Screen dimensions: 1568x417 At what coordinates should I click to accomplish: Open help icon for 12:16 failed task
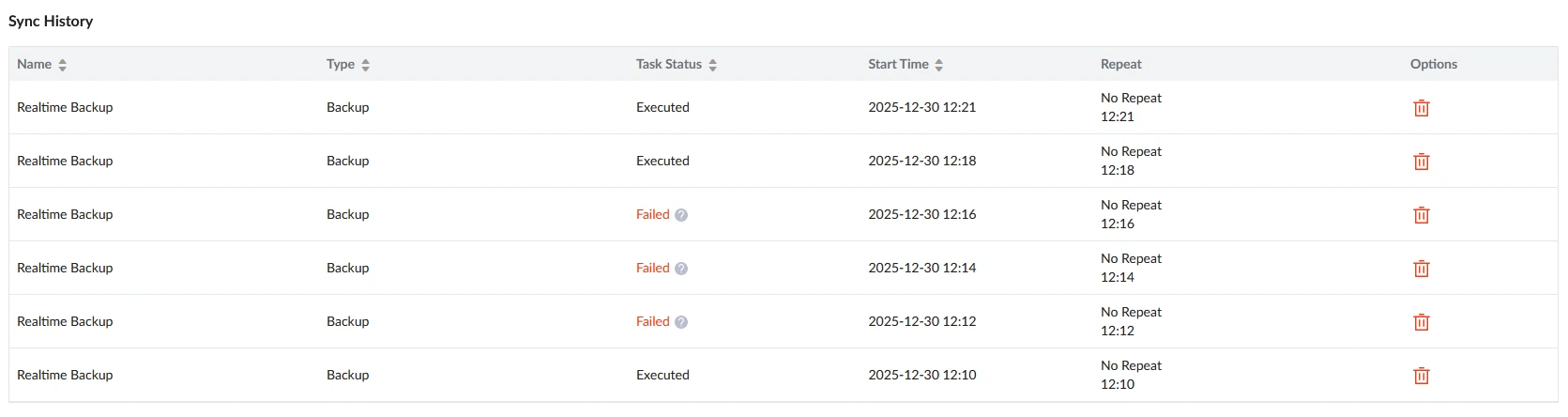[681, 215]
